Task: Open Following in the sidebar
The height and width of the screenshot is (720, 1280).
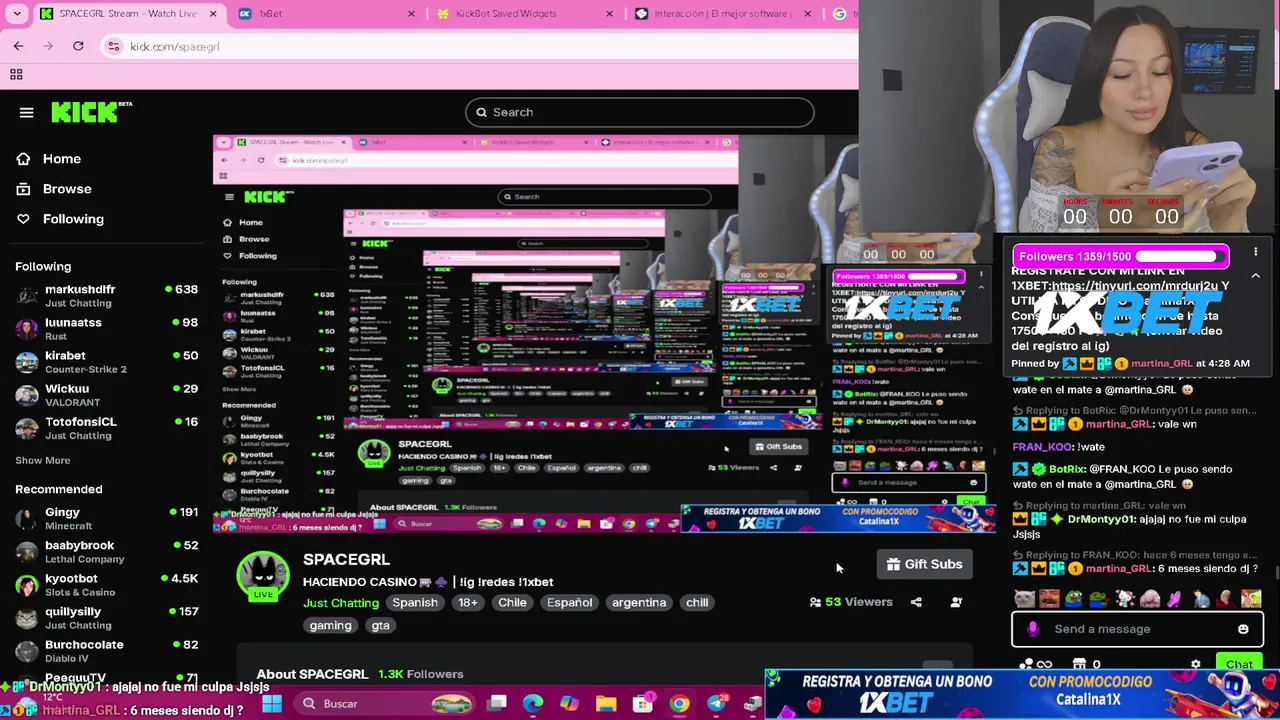Action: (x=60, y=219)
